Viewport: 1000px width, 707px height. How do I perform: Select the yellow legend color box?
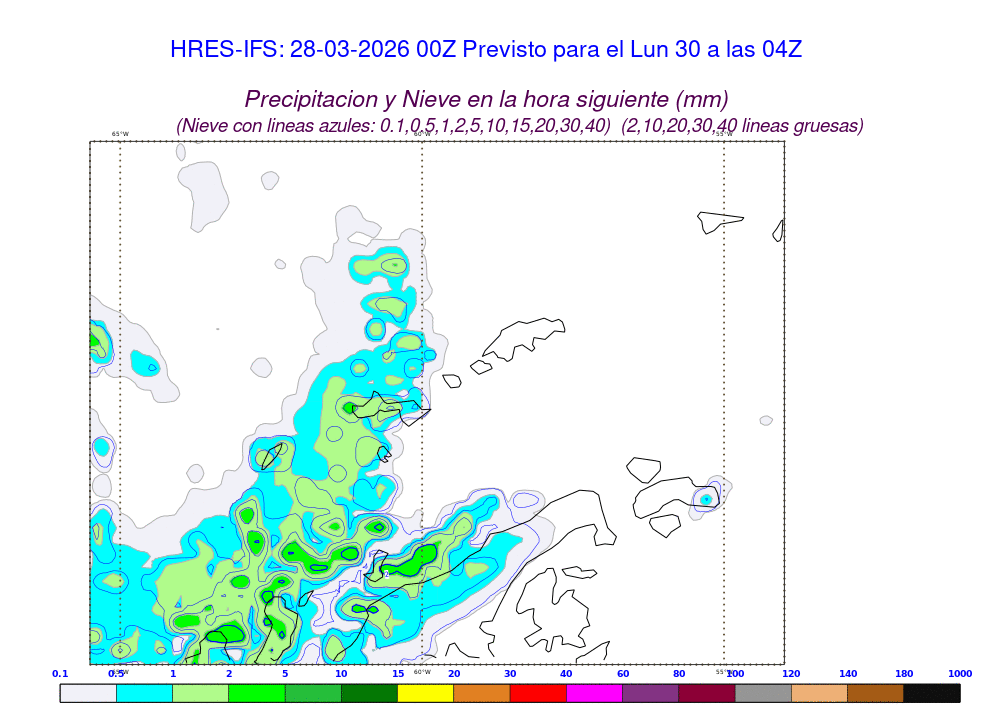tap(425, 692)
